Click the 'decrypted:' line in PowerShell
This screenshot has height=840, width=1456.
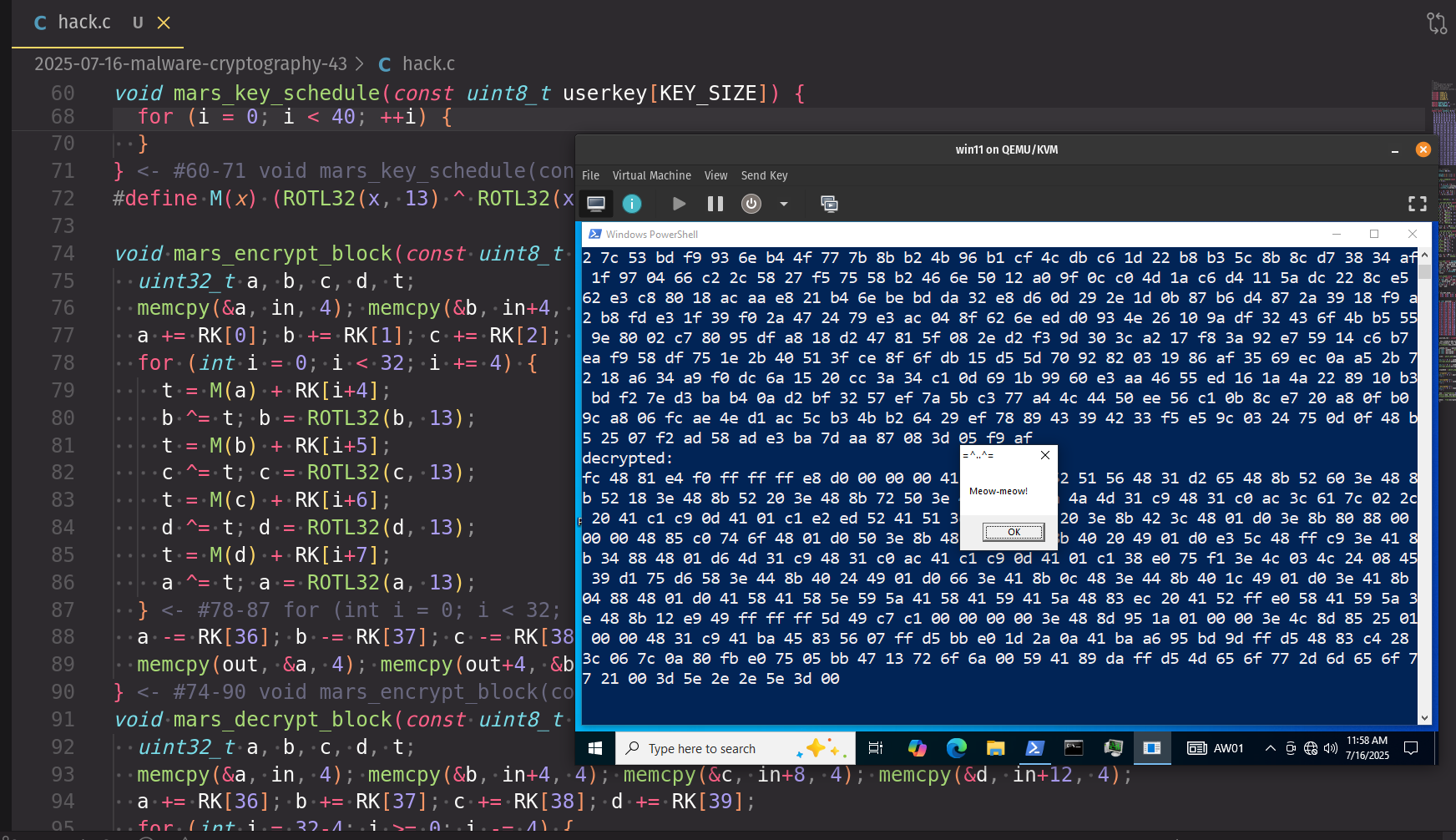click(x=627, y=458)
